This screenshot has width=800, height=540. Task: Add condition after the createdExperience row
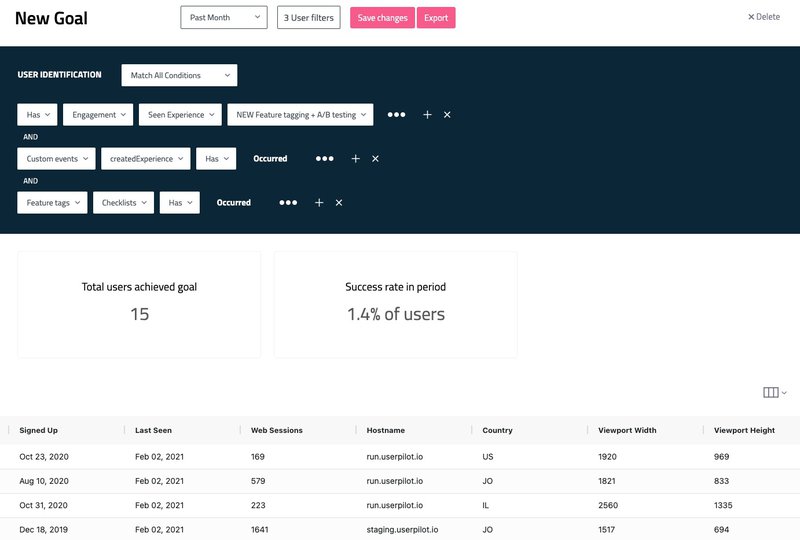click(x=356, y=159)
